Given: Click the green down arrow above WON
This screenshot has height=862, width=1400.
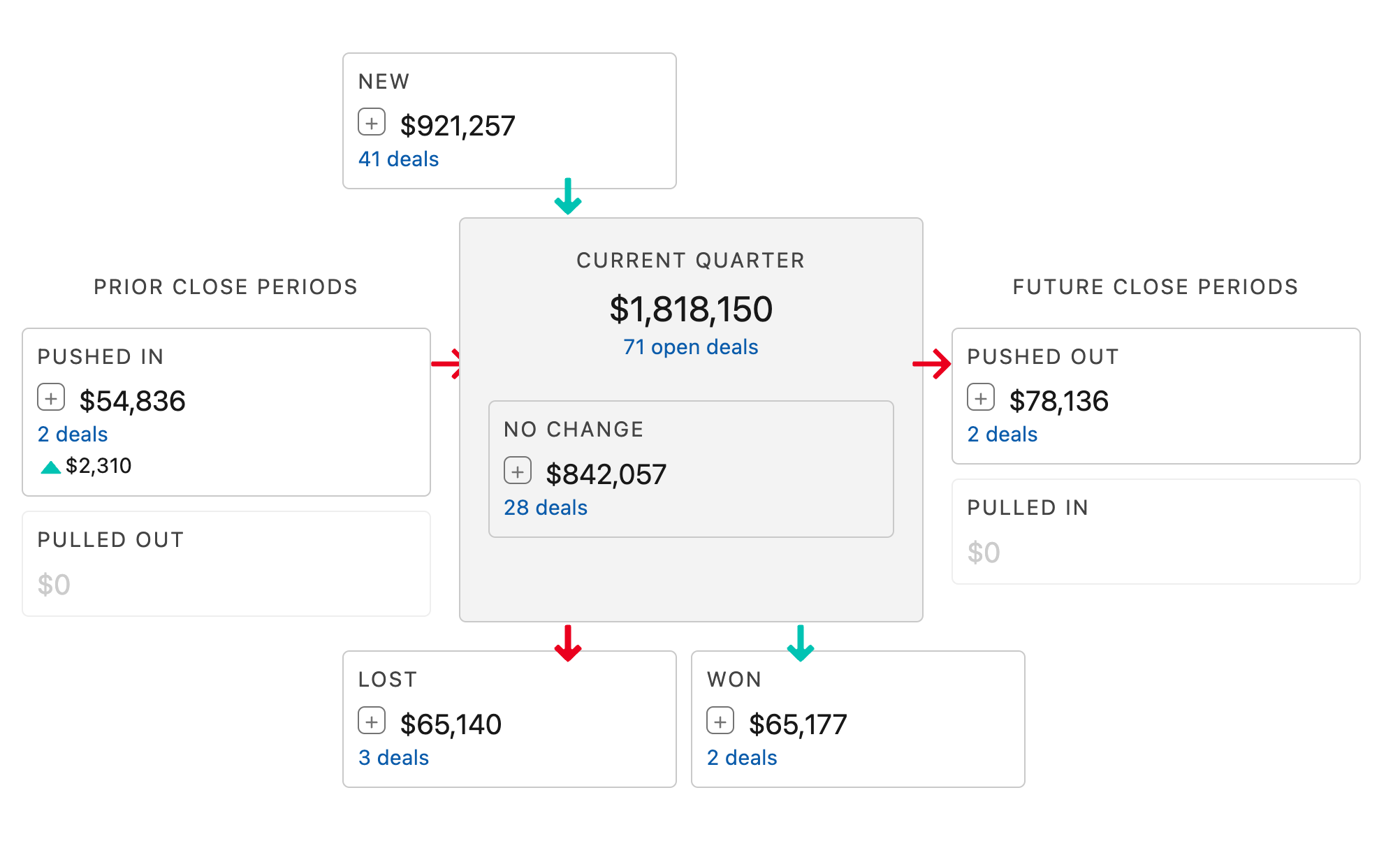Looking at the screenshot, I should point(801,643).
